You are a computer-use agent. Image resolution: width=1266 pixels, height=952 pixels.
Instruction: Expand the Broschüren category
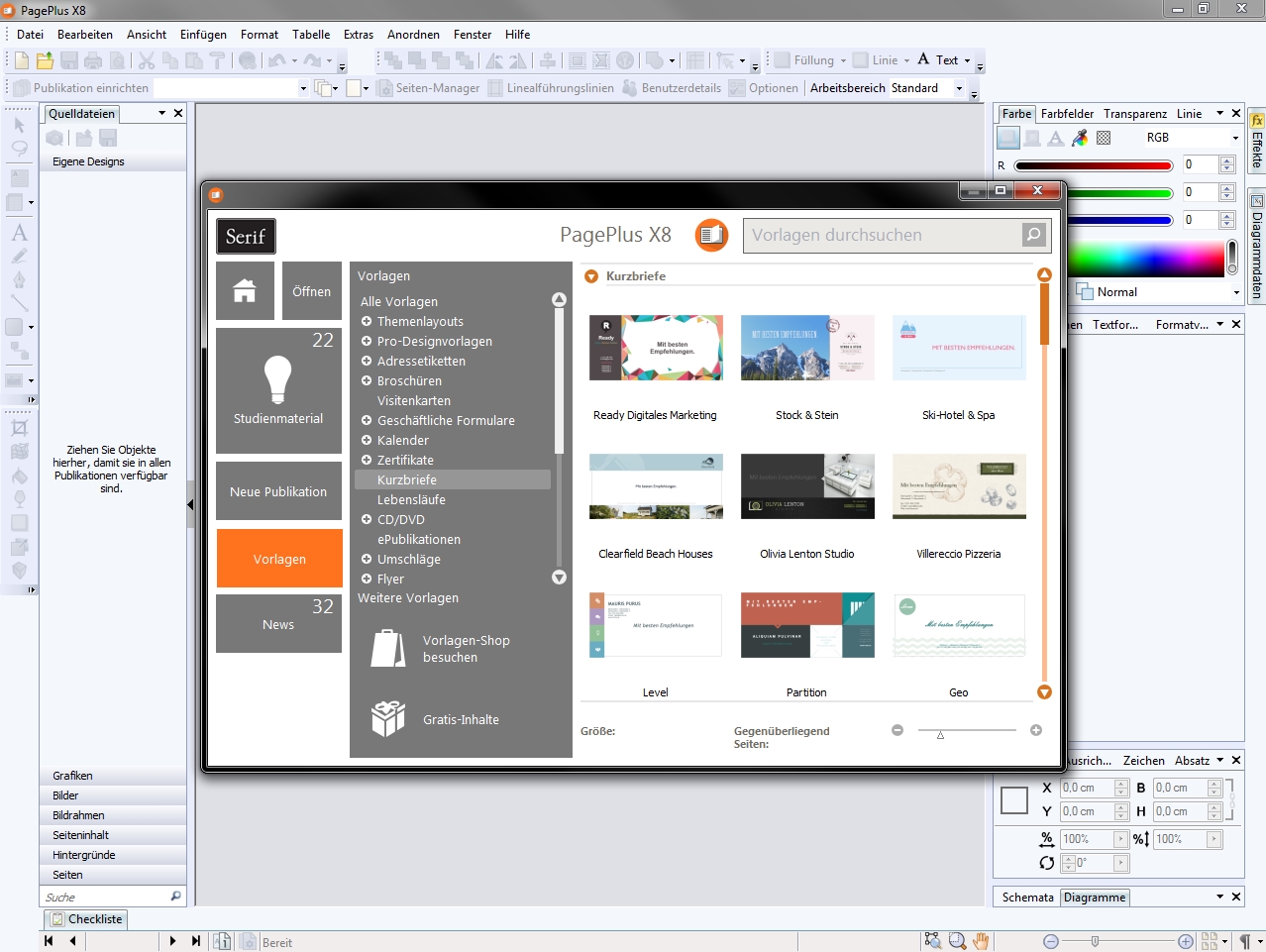point(367,380)
